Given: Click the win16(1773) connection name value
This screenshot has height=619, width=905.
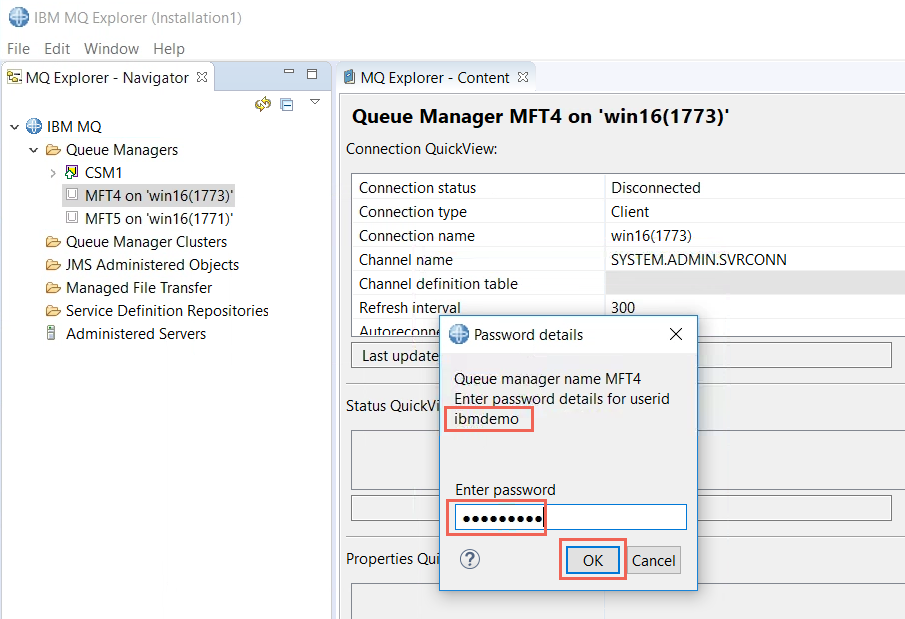Looking at the screenshot, I should click(651, 236).
